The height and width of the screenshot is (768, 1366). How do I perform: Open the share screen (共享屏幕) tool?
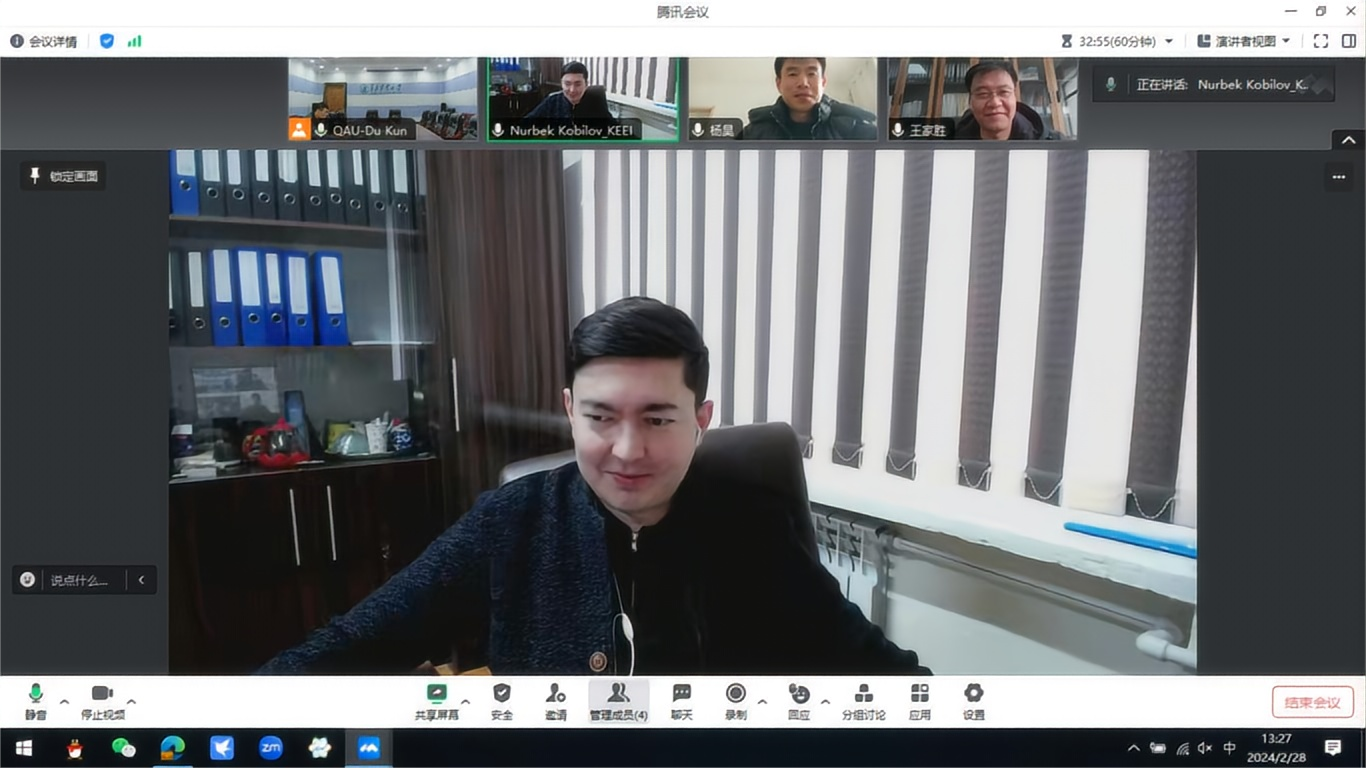pyautogui.click(x=437, y=700)
